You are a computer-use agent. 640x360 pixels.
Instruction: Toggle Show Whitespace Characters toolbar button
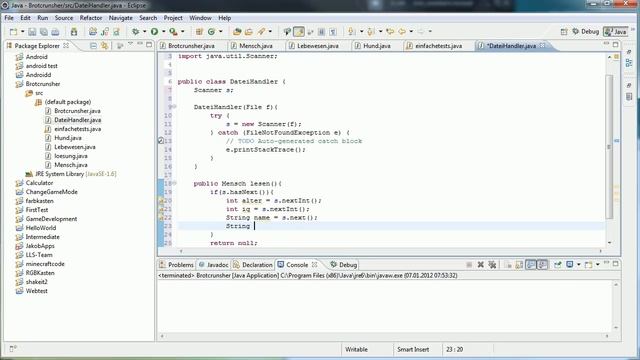pyautogui.click(x=333, y=31)
